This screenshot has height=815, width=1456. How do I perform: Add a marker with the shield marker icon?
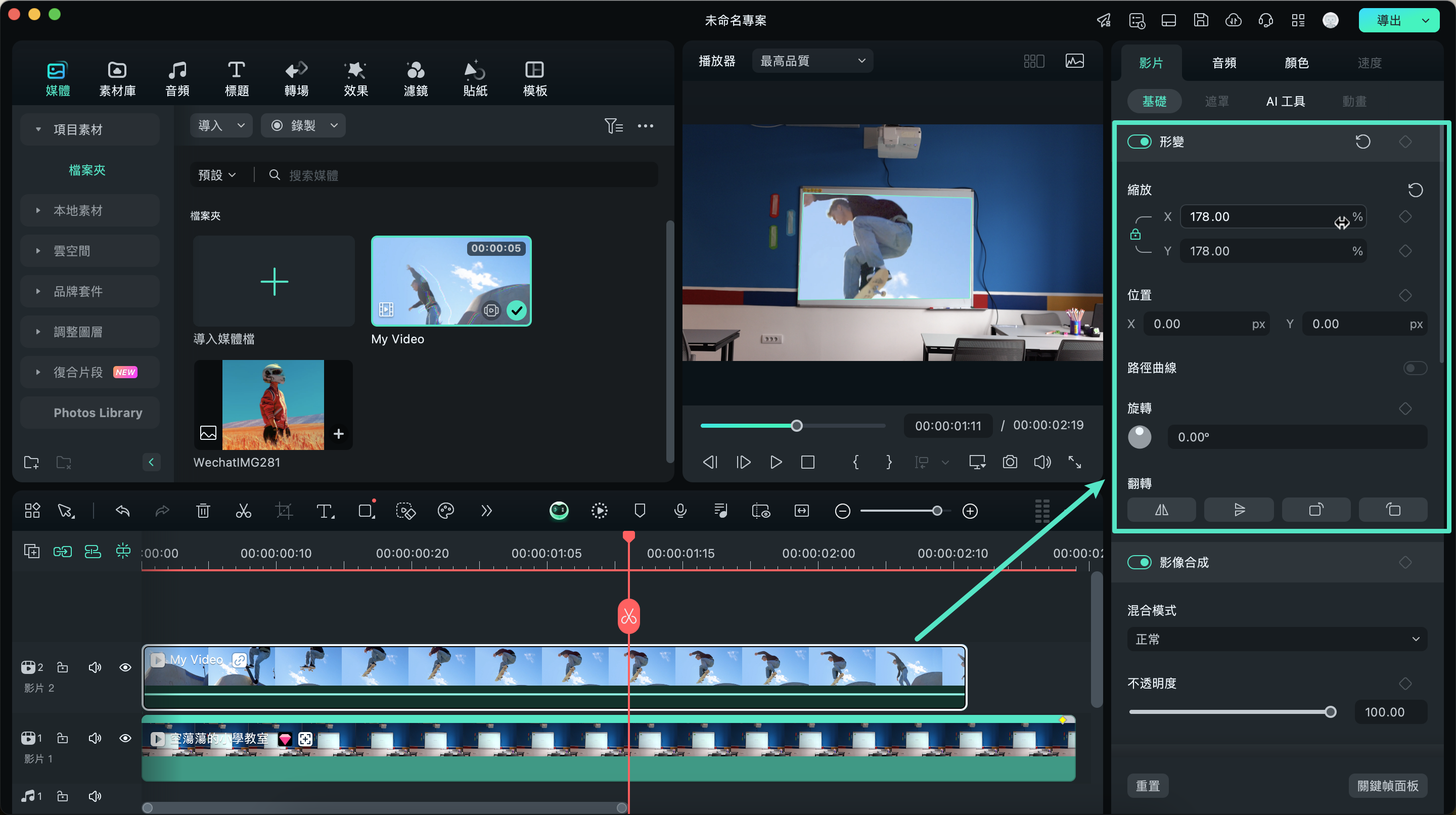point(640,511)
